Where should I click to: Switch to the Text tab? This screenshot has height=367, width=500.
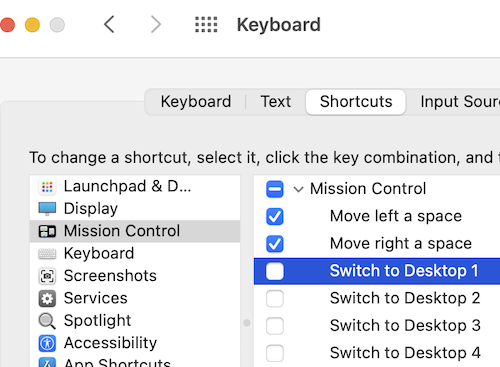pyautogui.click(x=276, y=102)
